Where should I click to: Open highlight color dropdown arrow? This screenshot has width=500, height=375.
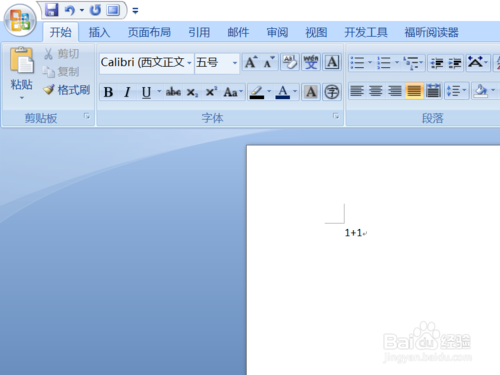269,91
